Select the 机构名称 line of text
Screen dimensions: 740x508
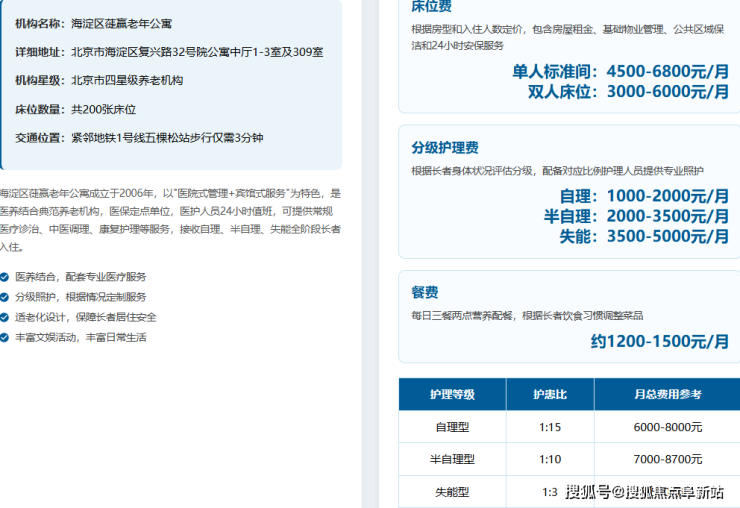pyautogui.click(x=93, y=24)
